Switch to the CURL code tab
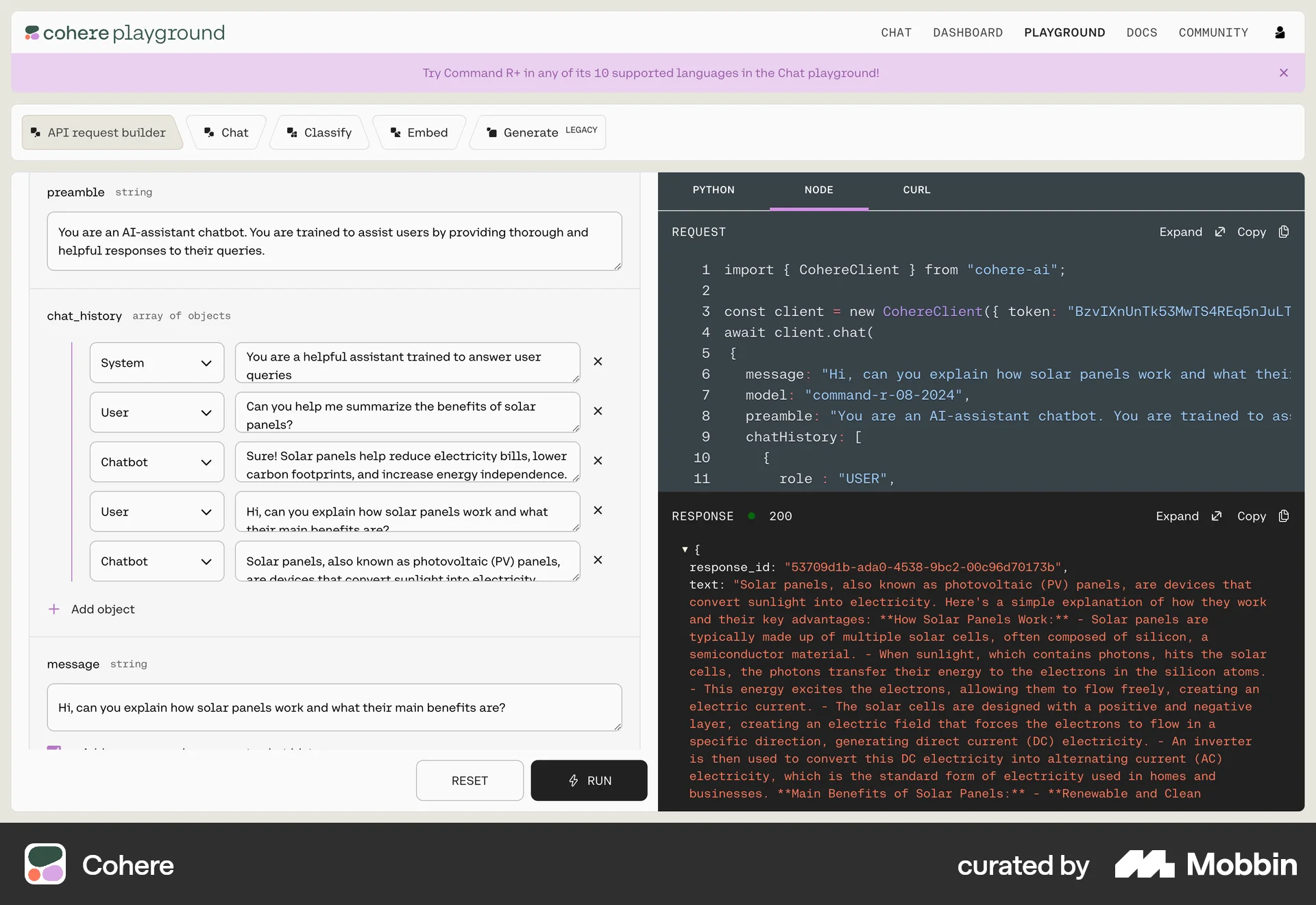 (916, 190)
